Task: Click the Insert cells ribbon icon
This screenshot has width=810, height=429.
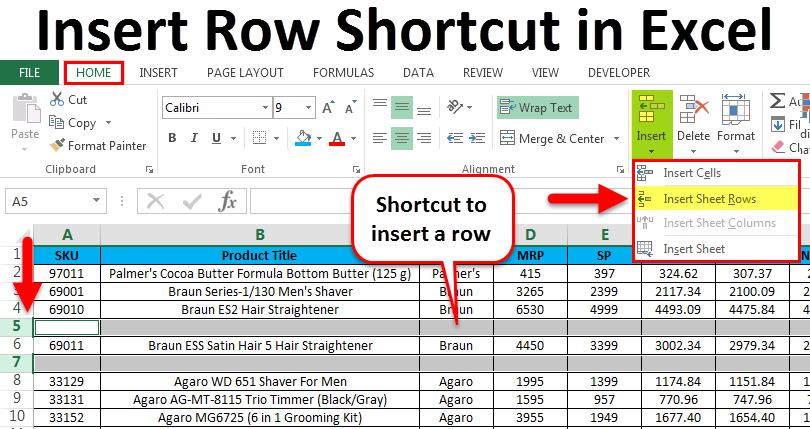Action: pos(651,110)
